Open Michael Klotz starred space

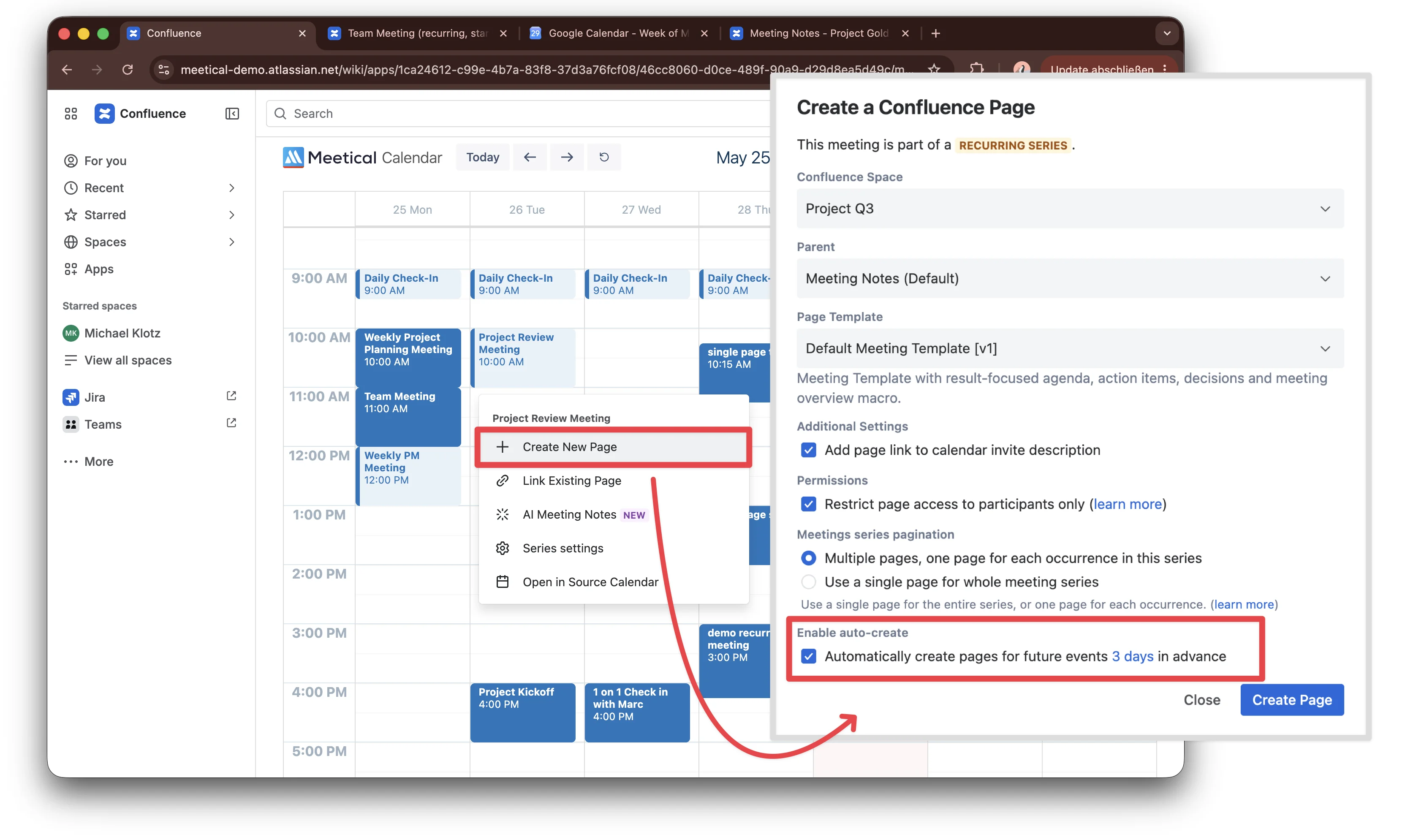pos(112,333)
